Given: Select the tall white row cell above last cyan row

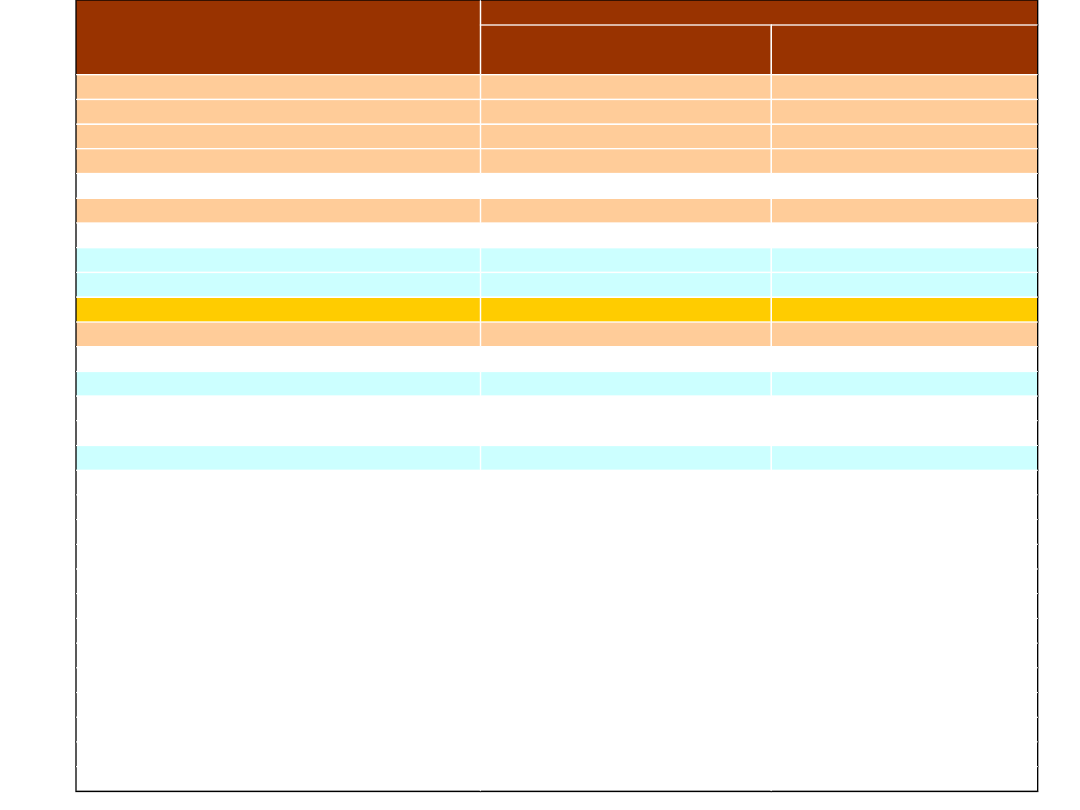Looking at the screenshot, I should click(278, 420).
